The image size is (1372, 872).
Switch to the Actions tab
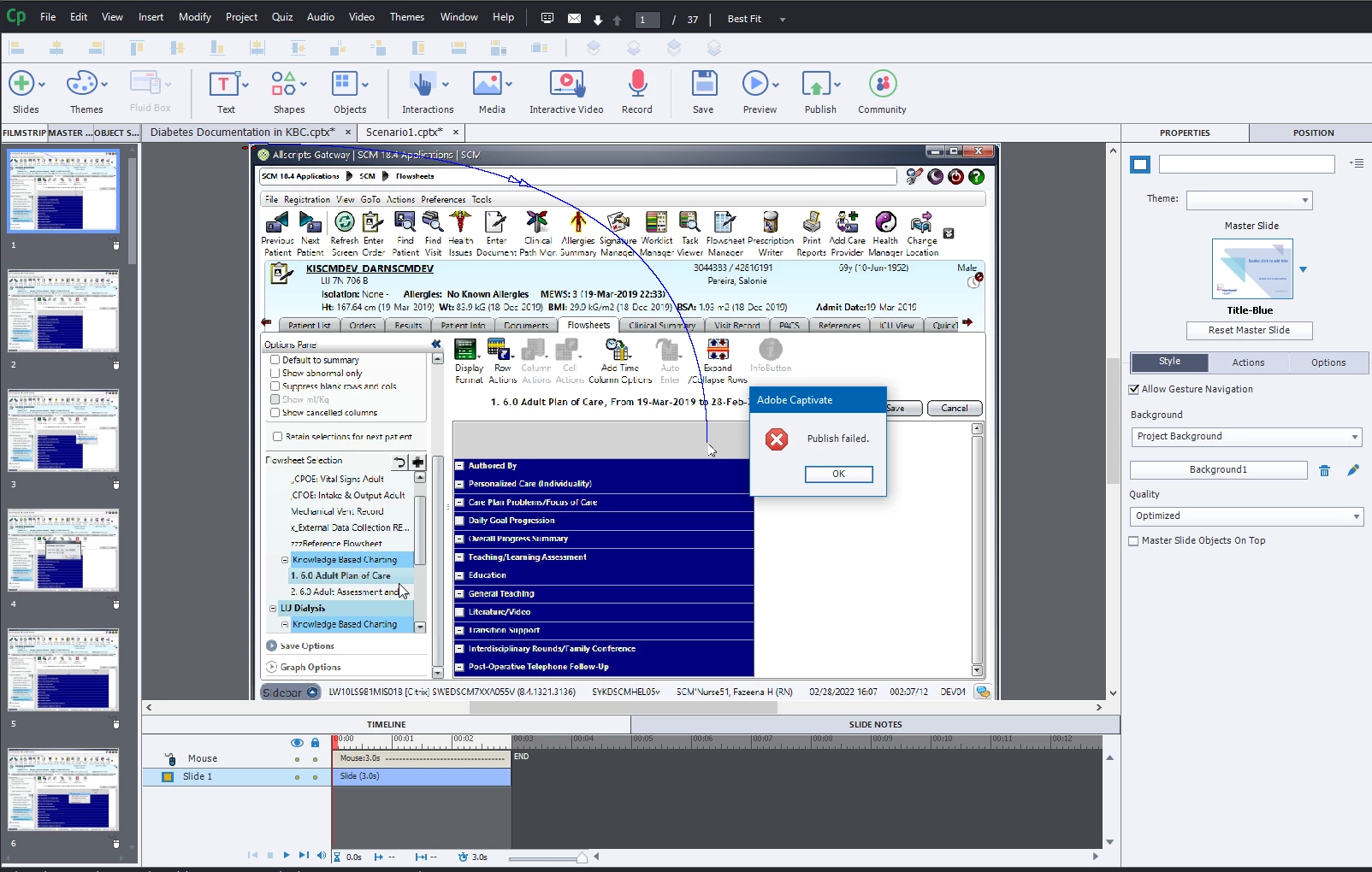coord(1248,362)
